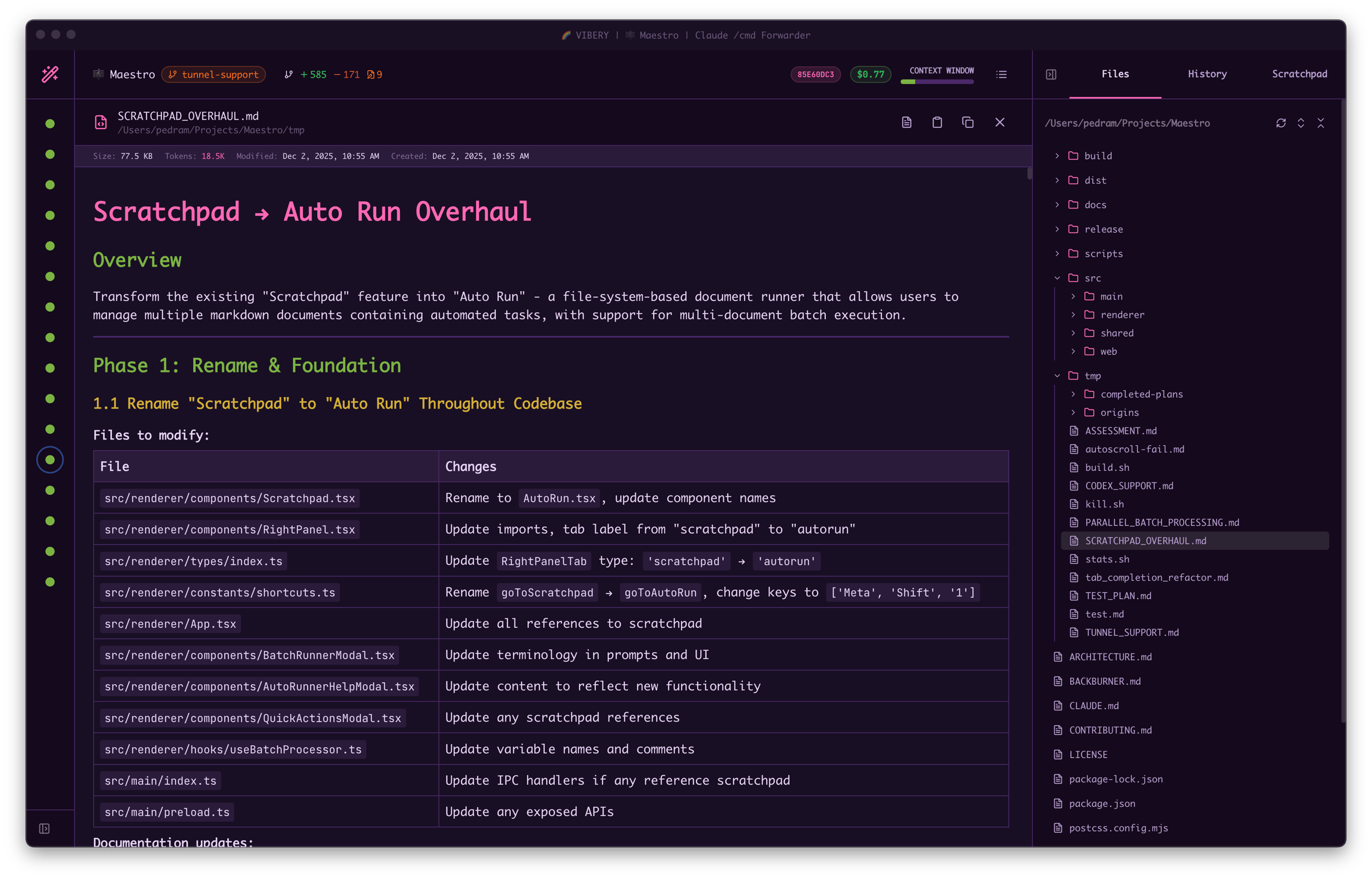This screenshot has width=1372, height=879.
Task: Collapse the src folder chevron
Action: pos(1056,278)
